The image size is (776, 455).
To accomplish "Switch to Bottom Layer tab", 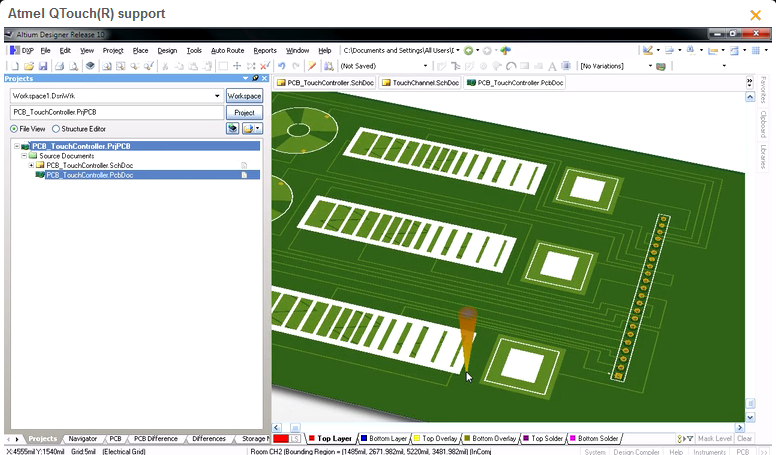I will point(383,439).
